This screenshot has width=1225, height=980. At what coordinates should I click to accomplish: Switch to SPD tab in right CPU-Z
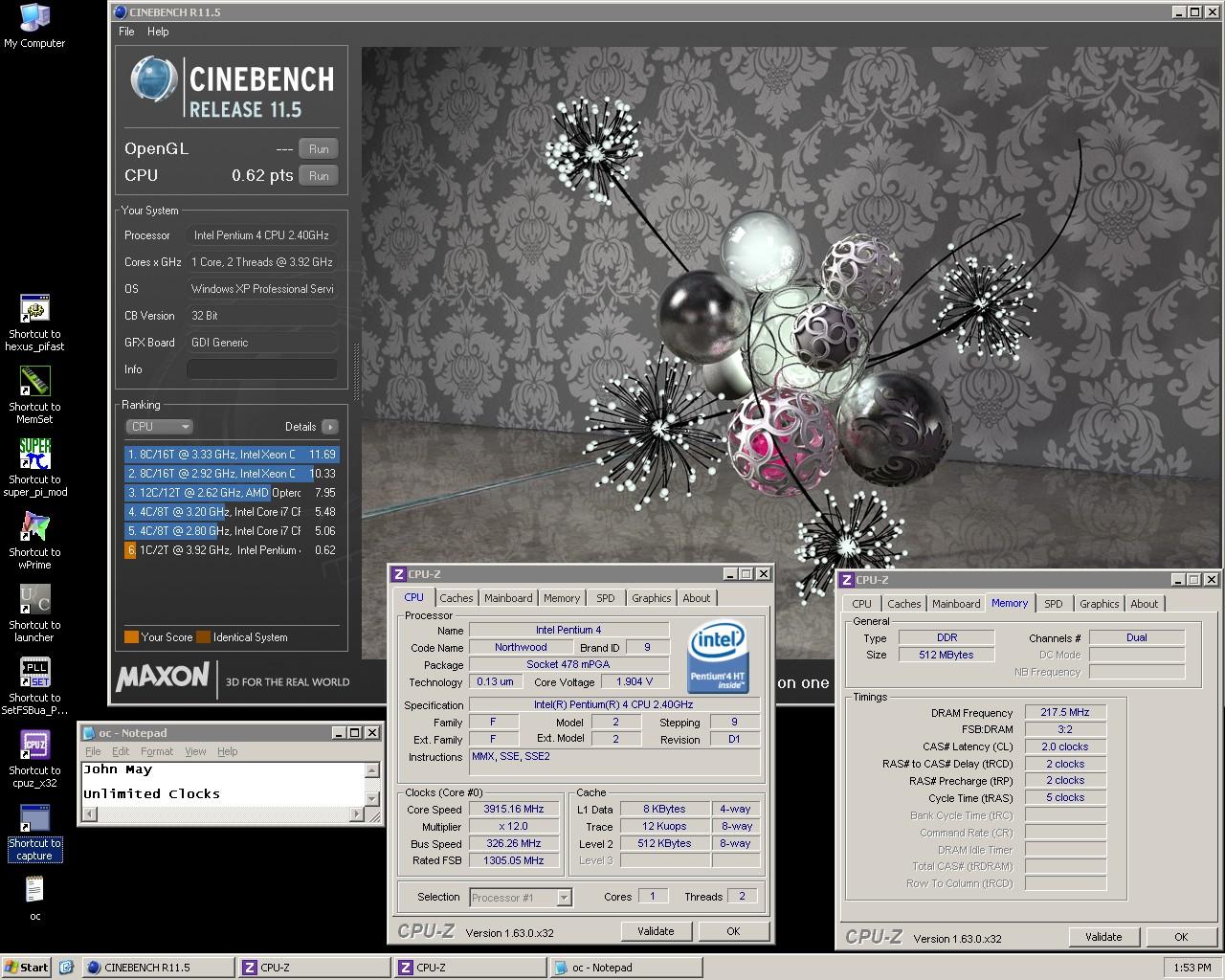pos(1054,604)
